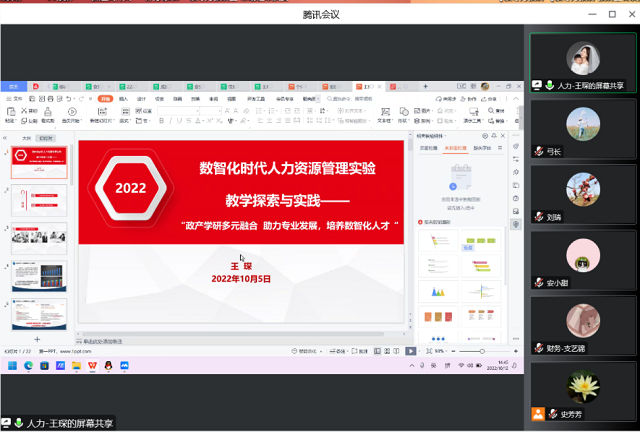
Task: Click the Paste icon in WPS ribbon
Action: click(11, 112)
